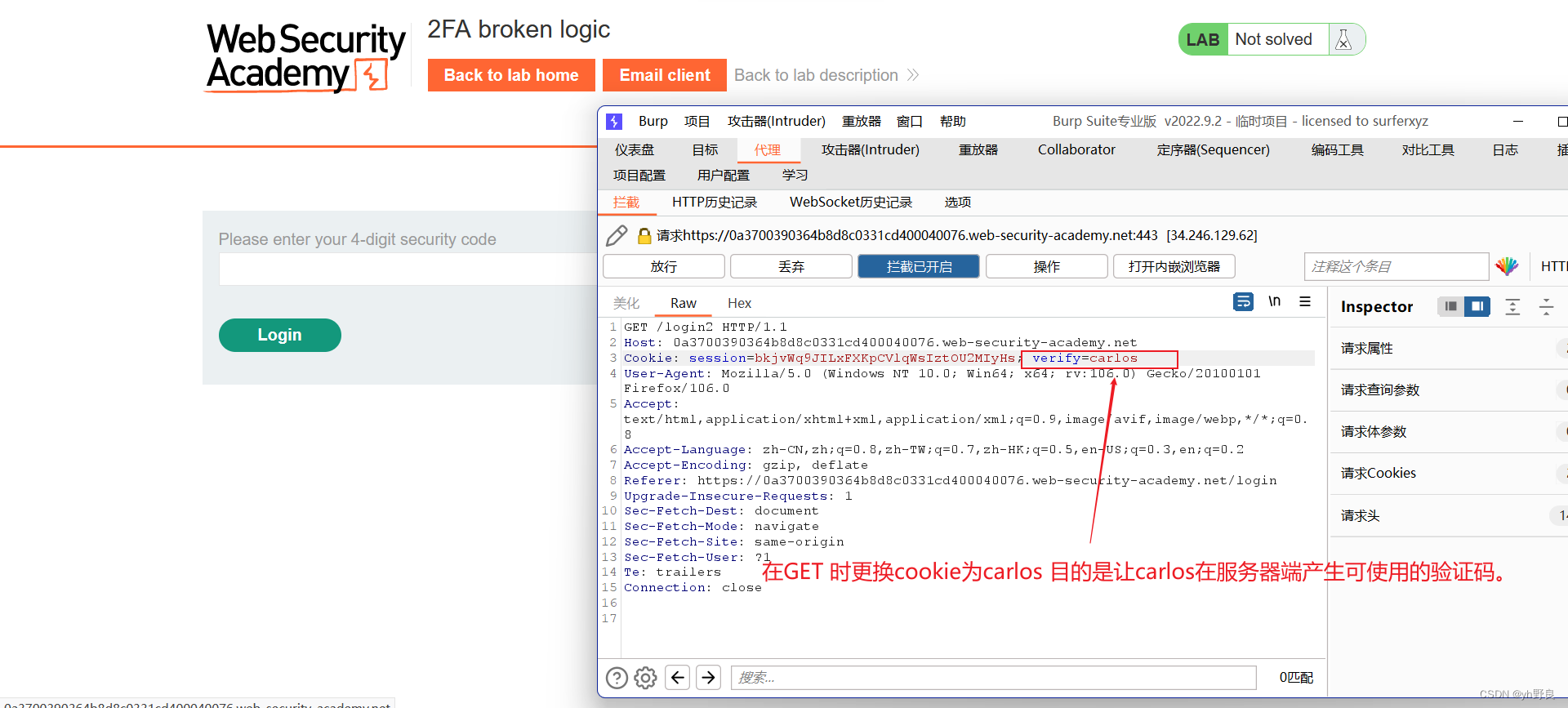Viewport: 1568px width, 708px height.
Task: Switch to Intruder tab in tool tabs
Action: [870, 150]
